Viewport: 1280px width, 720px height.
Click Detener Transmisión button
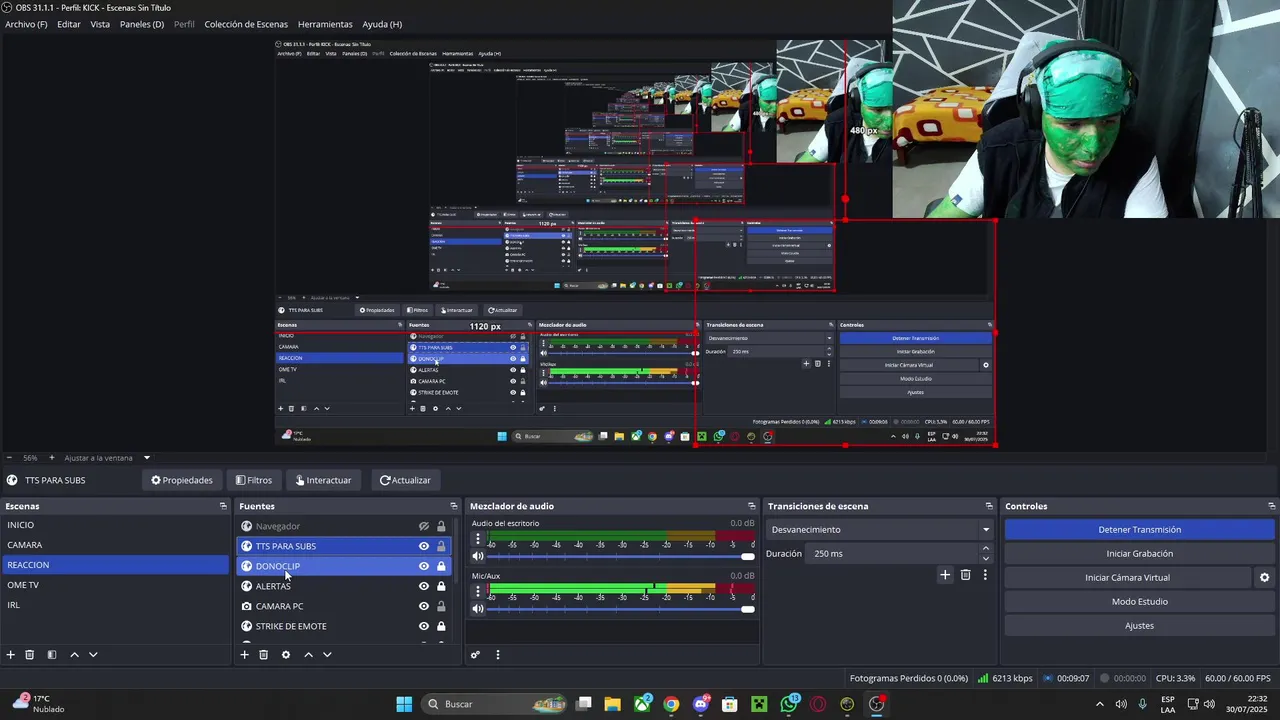(x=1139, y=530)
